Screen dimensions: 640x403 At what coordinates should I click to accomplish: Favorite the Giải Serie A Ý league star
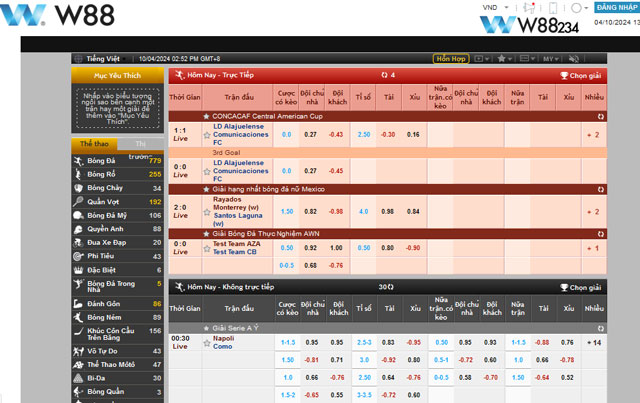[x=207, y=328]
